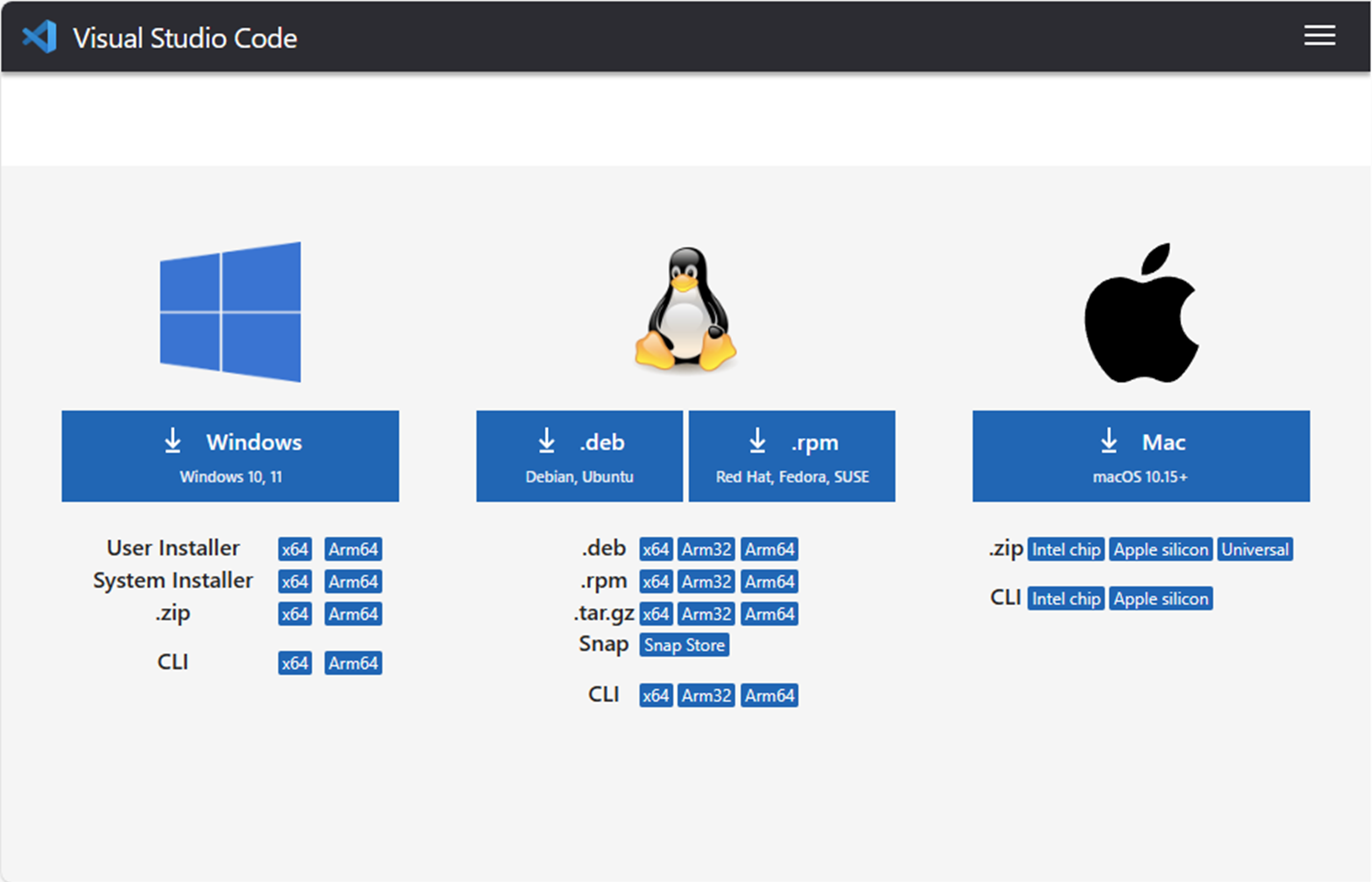Download Windows CLI x64
Screen dimensions: 1372x882
[x=295, y=663]
